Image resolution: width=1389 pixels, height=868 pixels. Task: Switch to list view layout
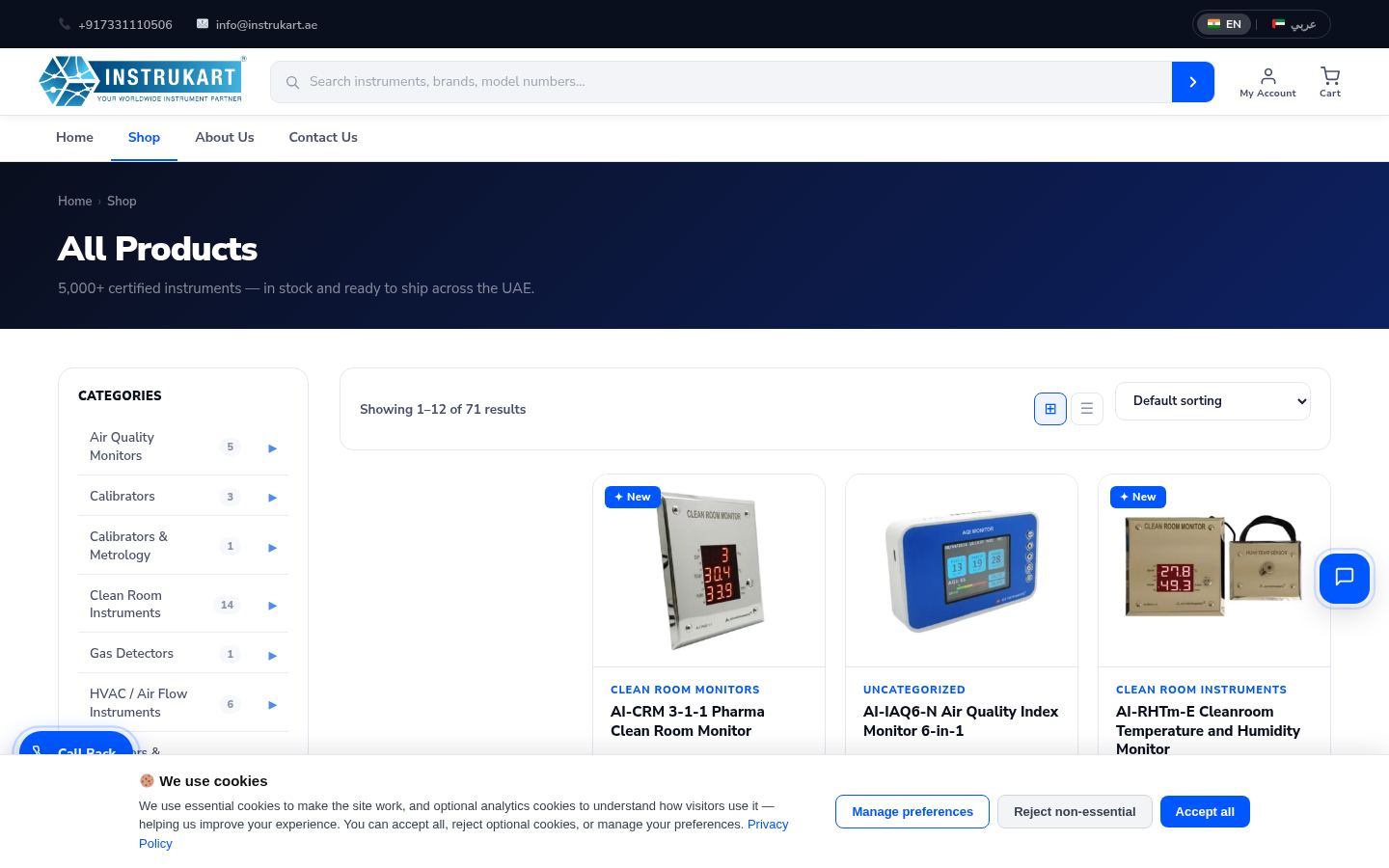click(x=1087, y=409)
